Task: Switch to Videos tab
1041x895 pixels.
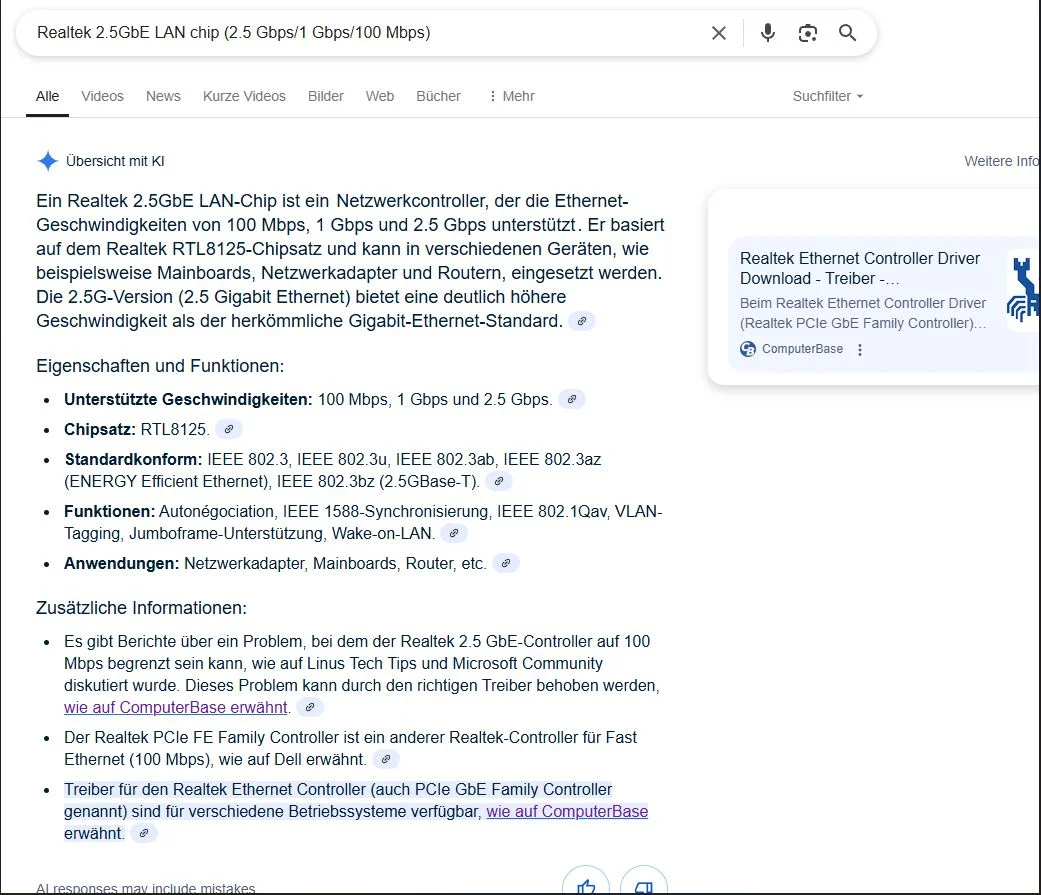Action: [102, 96]
